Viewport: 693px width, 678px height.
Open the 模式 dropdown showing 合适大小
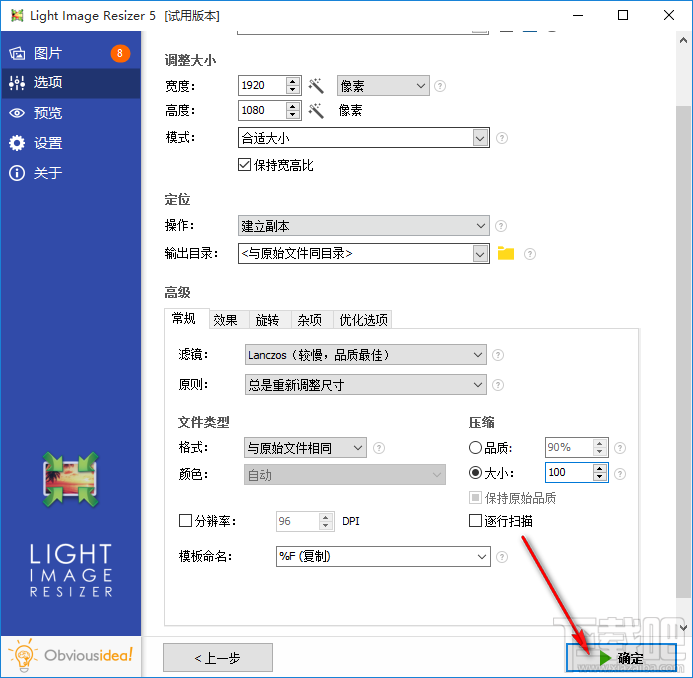(x=364, y=138)
